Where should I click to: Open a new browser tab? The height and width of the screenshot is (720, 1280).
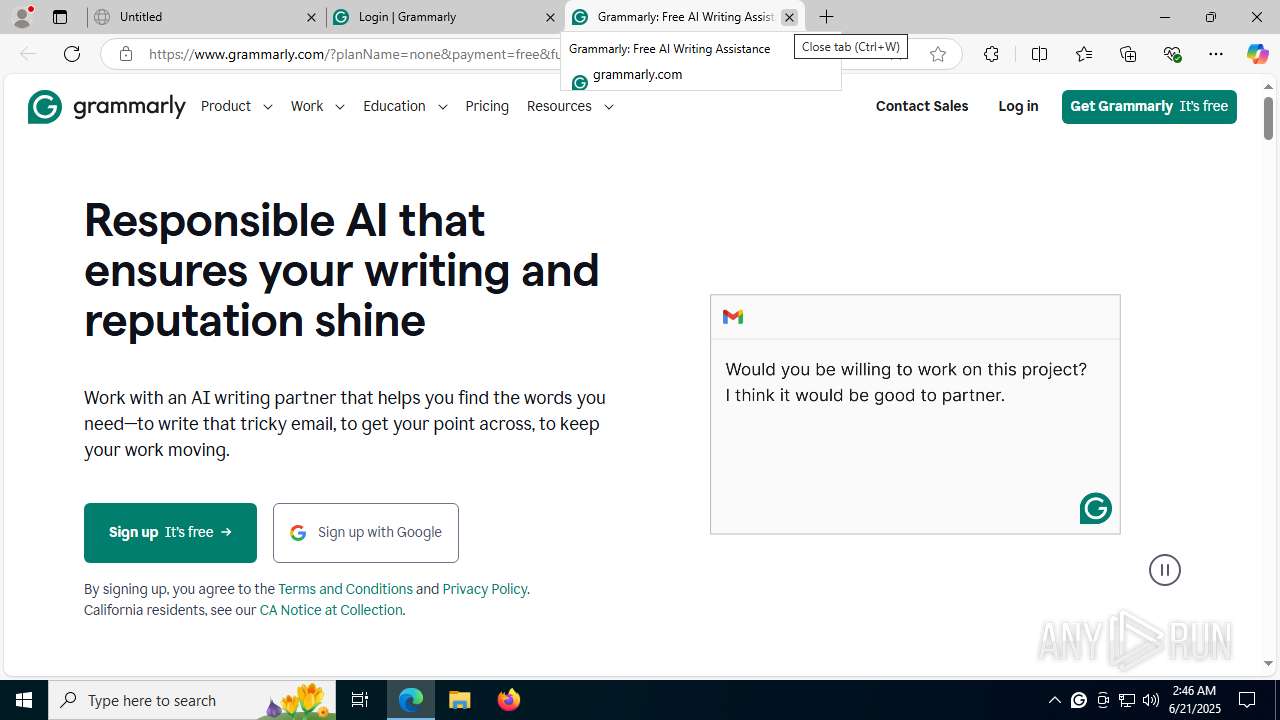(x=826, y=17)
